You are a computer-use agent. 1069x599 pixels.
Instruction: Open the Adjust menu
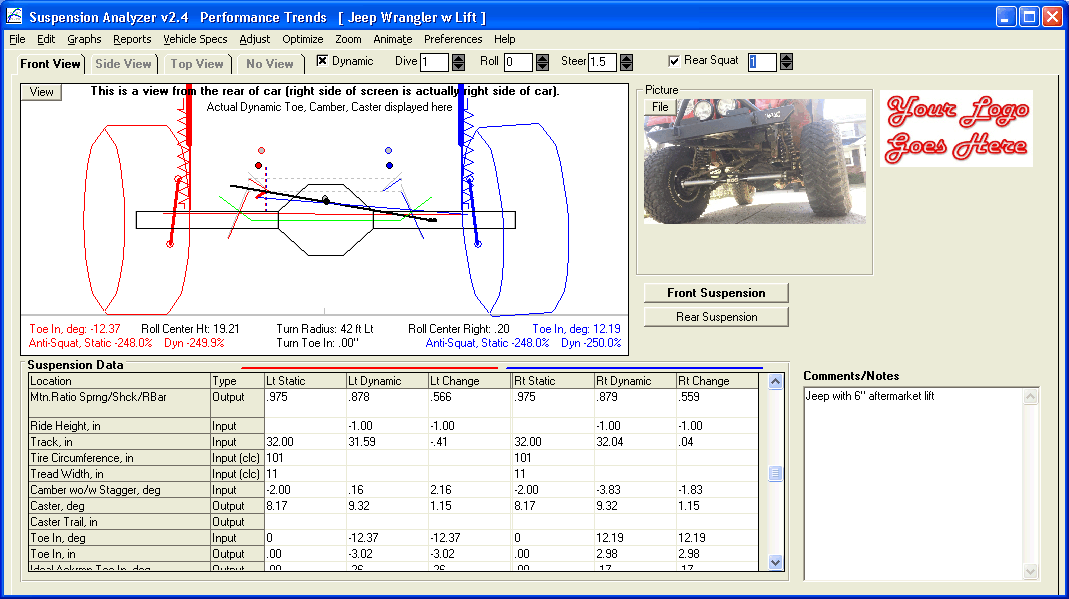tap(255, 40)
